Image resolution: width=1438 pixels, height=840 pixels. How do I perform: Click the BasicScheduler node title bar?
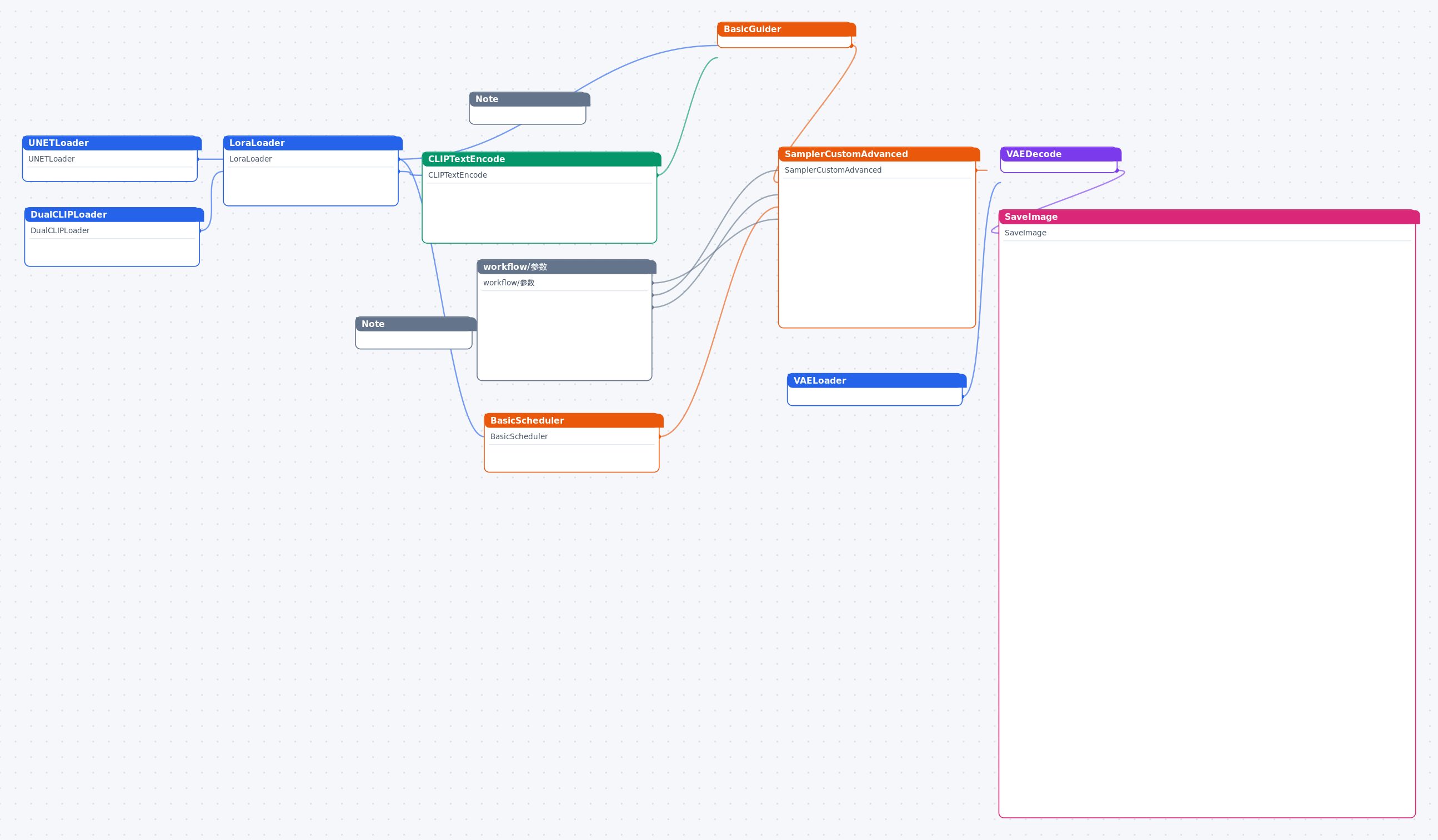click(574, 420)
